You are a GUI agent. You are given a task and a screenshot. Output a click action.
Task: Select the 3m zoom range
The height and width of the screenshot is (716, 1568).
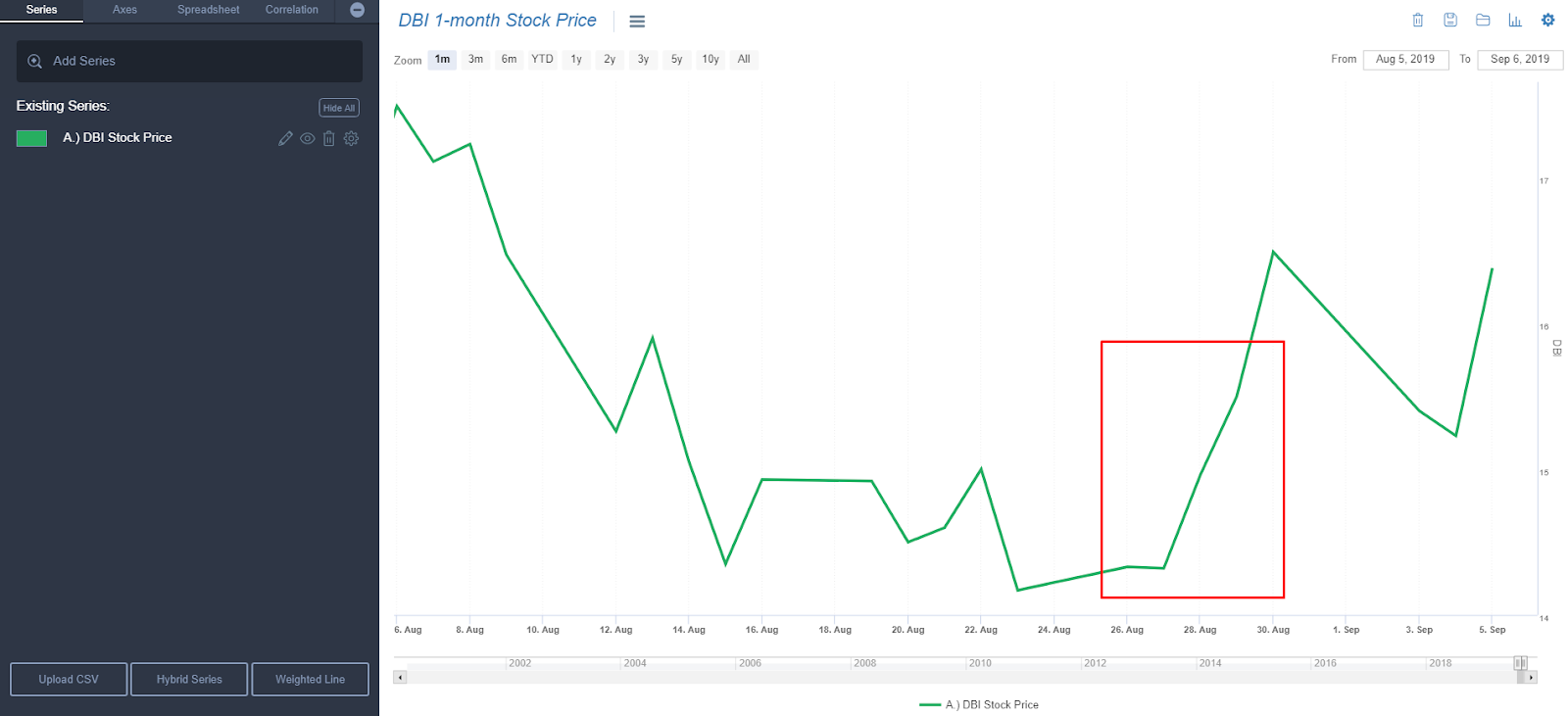[475, 60]
